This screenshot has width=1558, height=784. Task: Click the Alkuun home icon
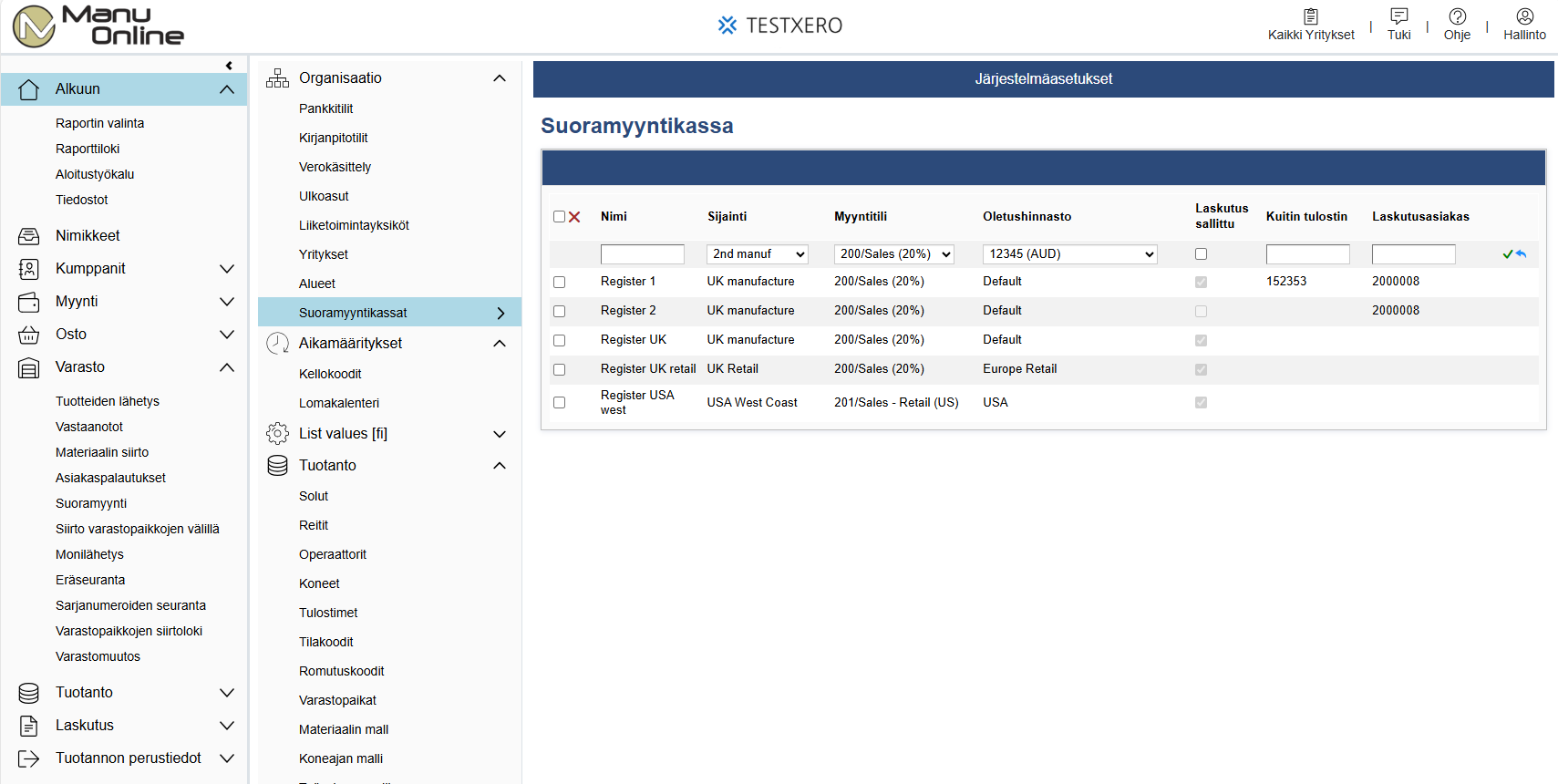click(29, 89)
